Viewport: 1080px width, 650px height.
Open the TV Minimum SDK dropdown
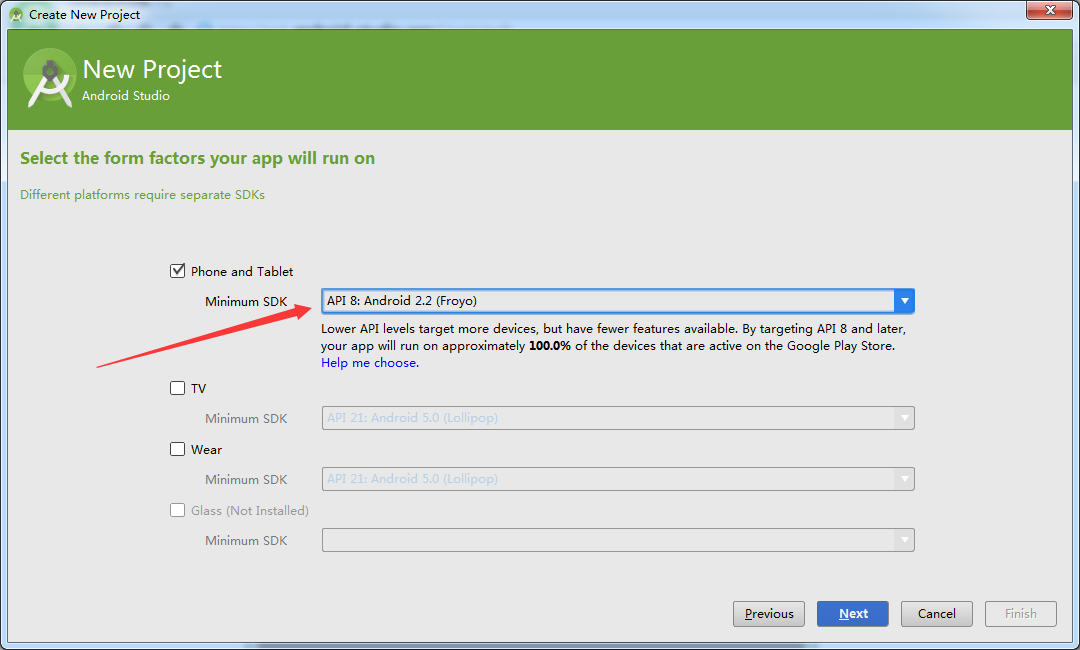click(x=618, y=418)
